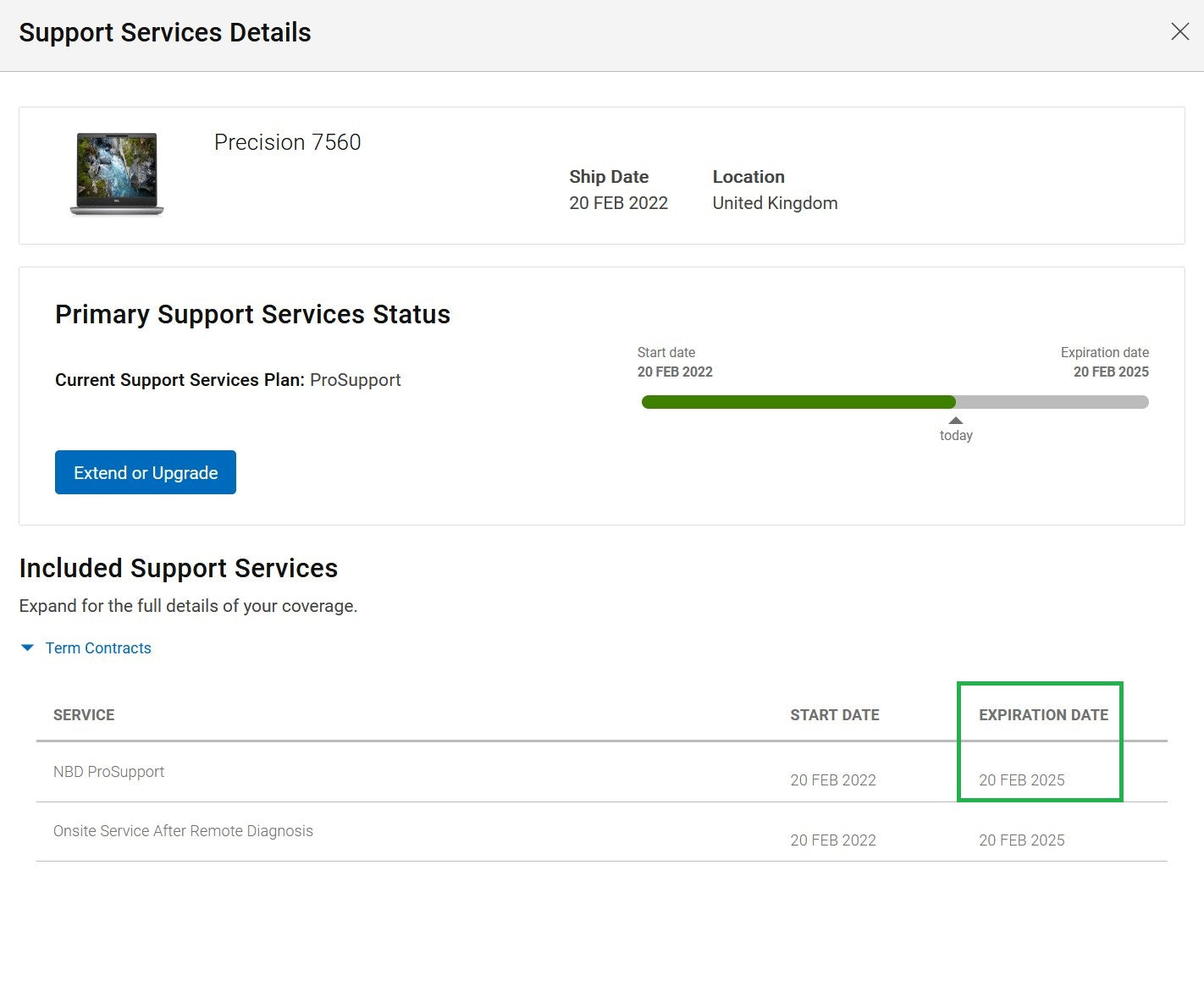
Task: Open the Term Contracts link
Action: pos(98,647)
